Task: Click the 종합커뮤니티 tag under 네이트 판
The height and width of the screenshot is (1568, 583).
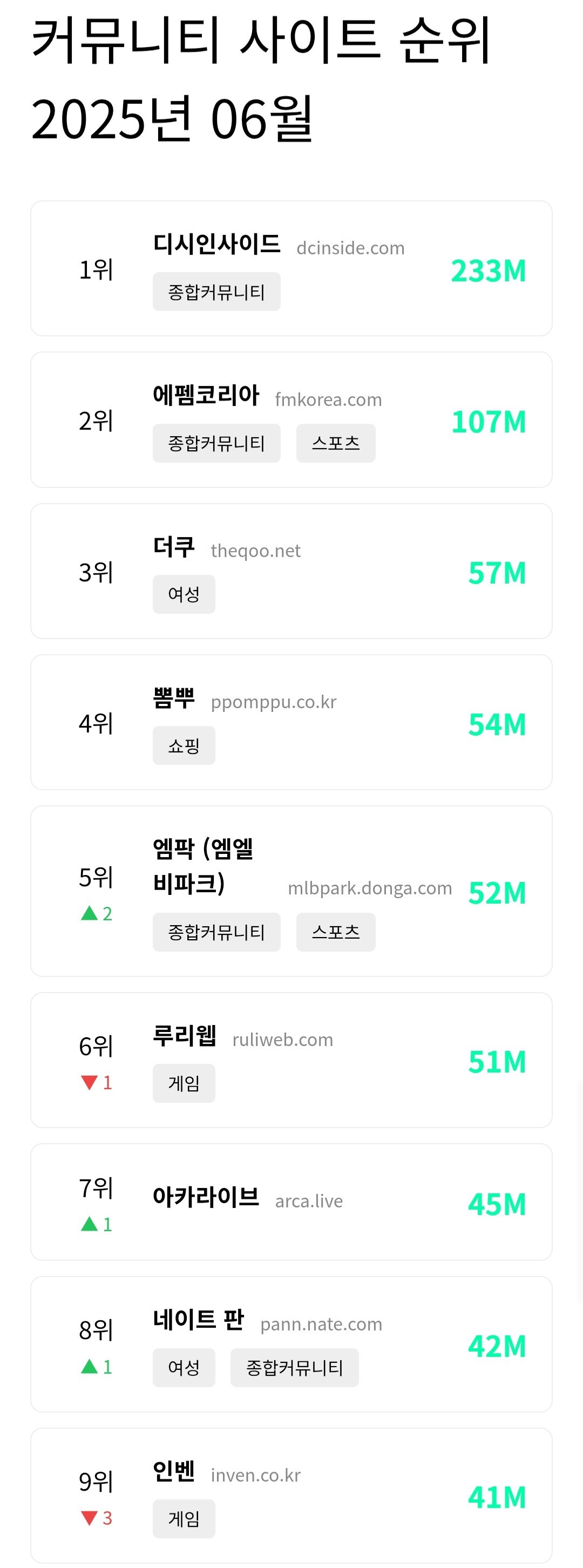Action: 294,1368
